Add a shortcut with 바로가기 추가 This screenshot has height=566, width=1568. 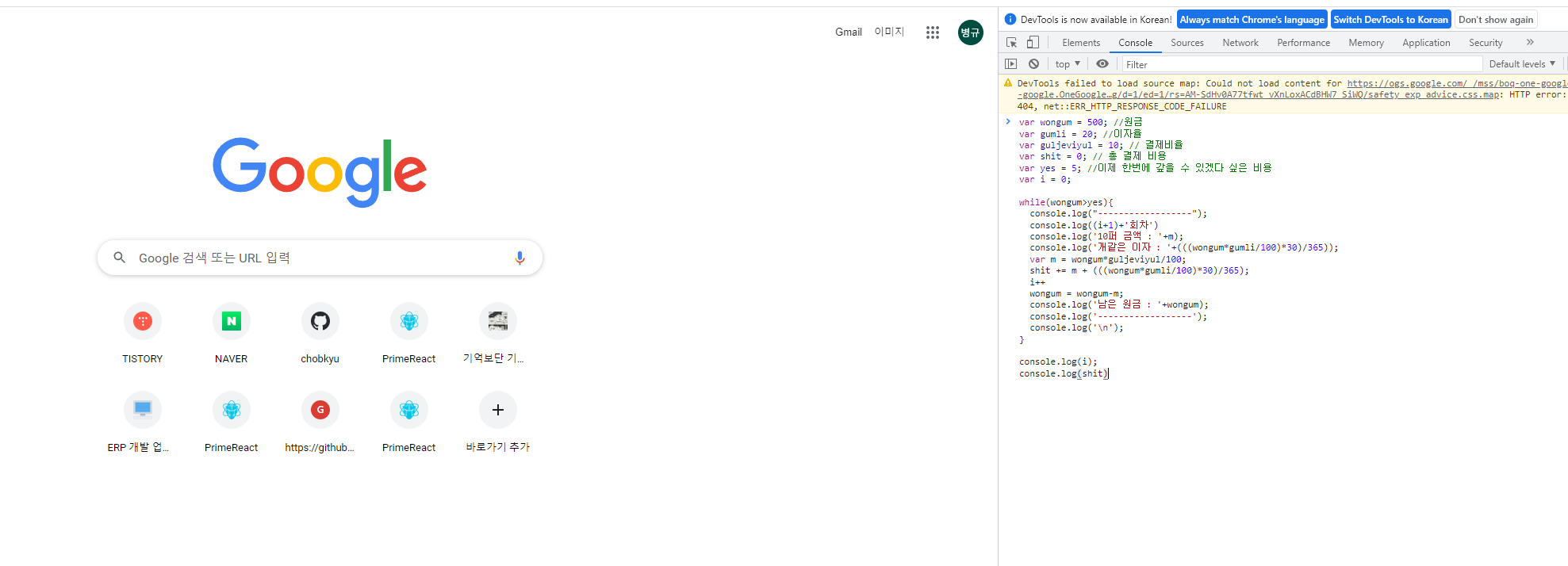(x=498, y=423)
